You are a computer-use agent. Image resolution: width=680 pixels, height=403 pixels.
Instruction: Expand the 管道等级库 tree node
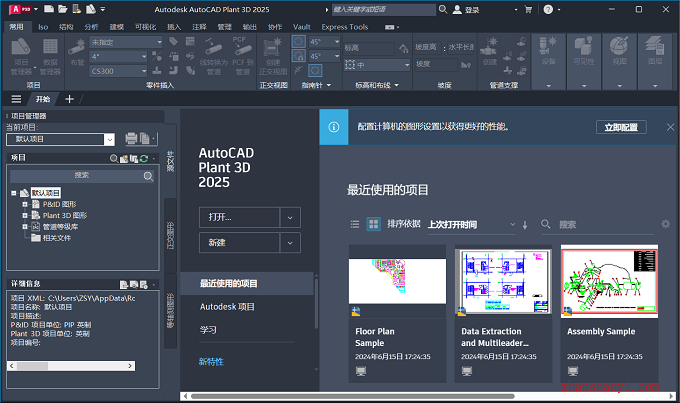pos(25,227)
